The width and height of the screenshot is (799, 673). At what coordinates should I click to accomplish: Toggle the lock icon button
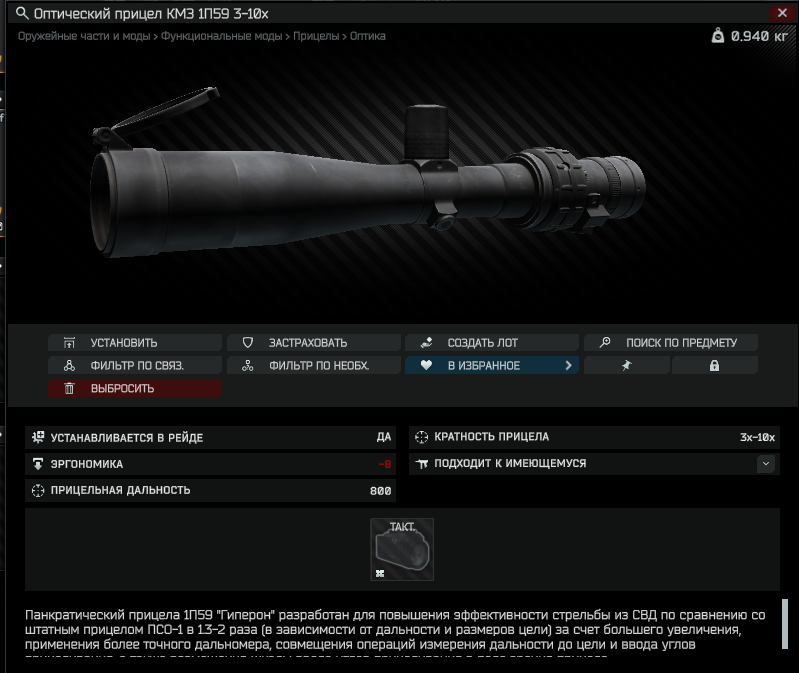(714, 365)
